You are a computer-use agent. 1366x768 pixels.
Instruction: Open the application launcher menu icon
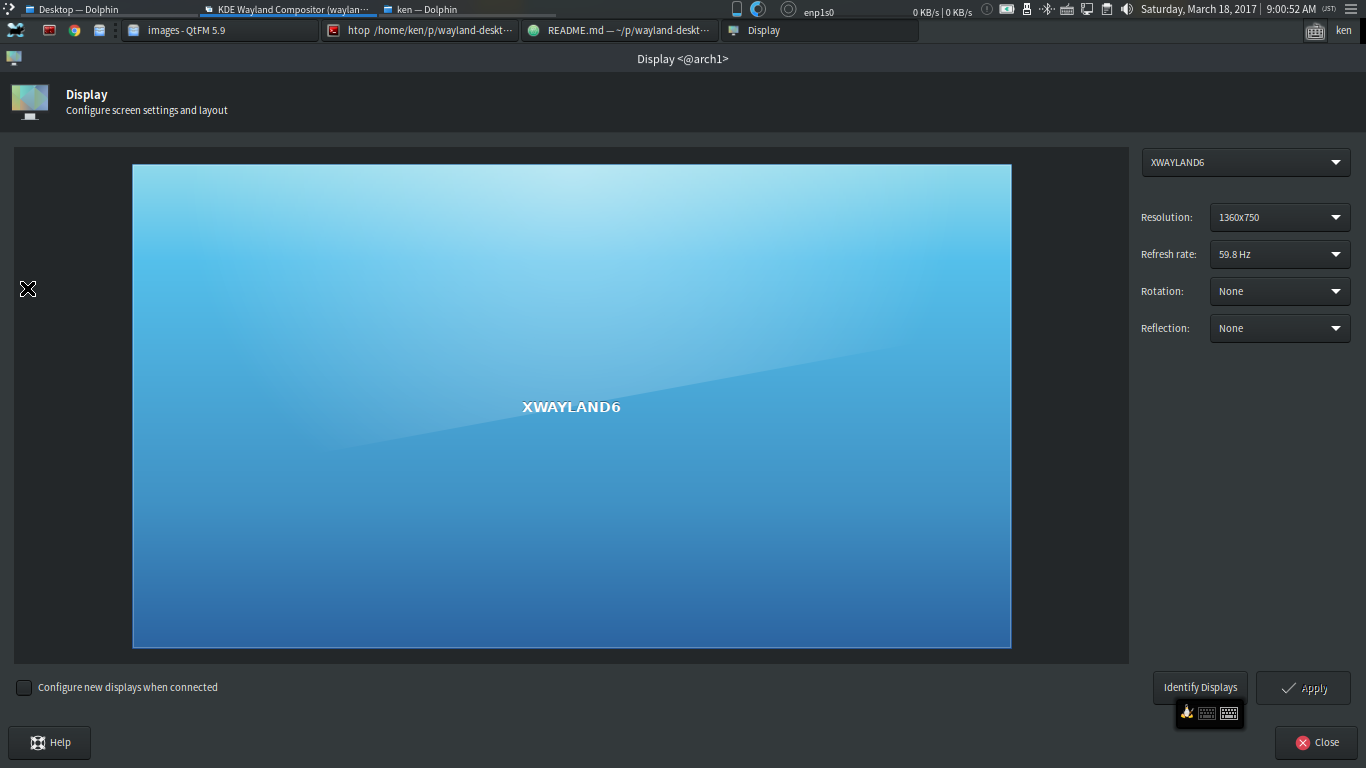(x=15, y=30)
